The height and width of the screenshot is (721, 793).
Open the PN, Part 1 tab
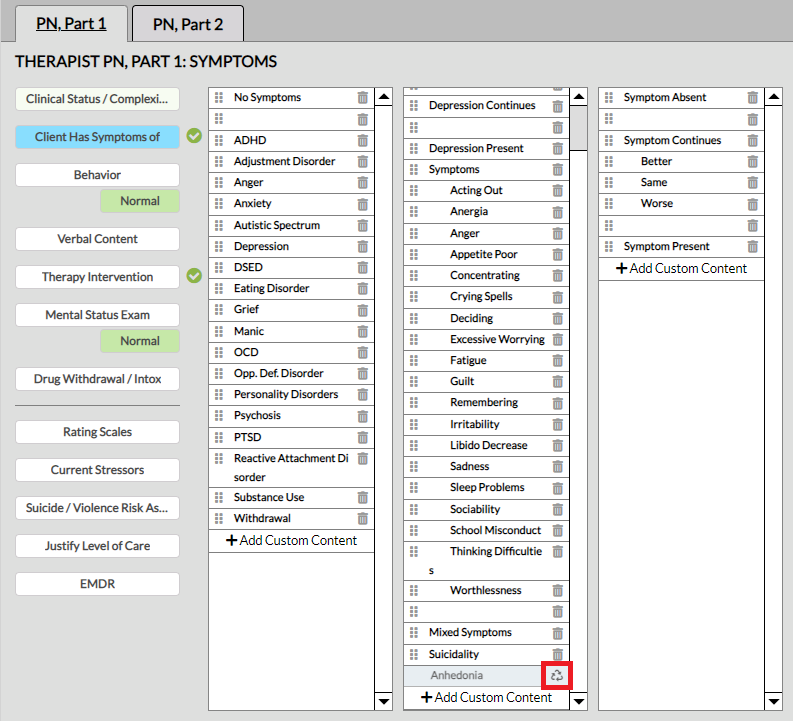pos(70,23)
